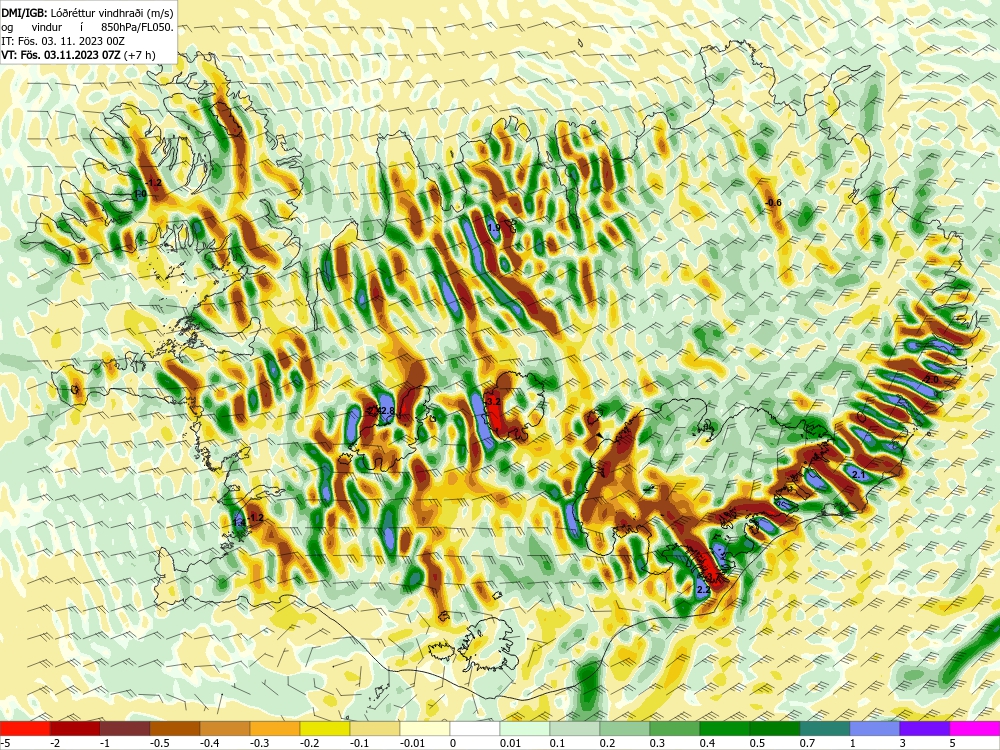Image resolution: width=1000 pixels, height=750 pixels.
Task: Click the '2.1' value label on the map
Action: (x=858, y=474)
